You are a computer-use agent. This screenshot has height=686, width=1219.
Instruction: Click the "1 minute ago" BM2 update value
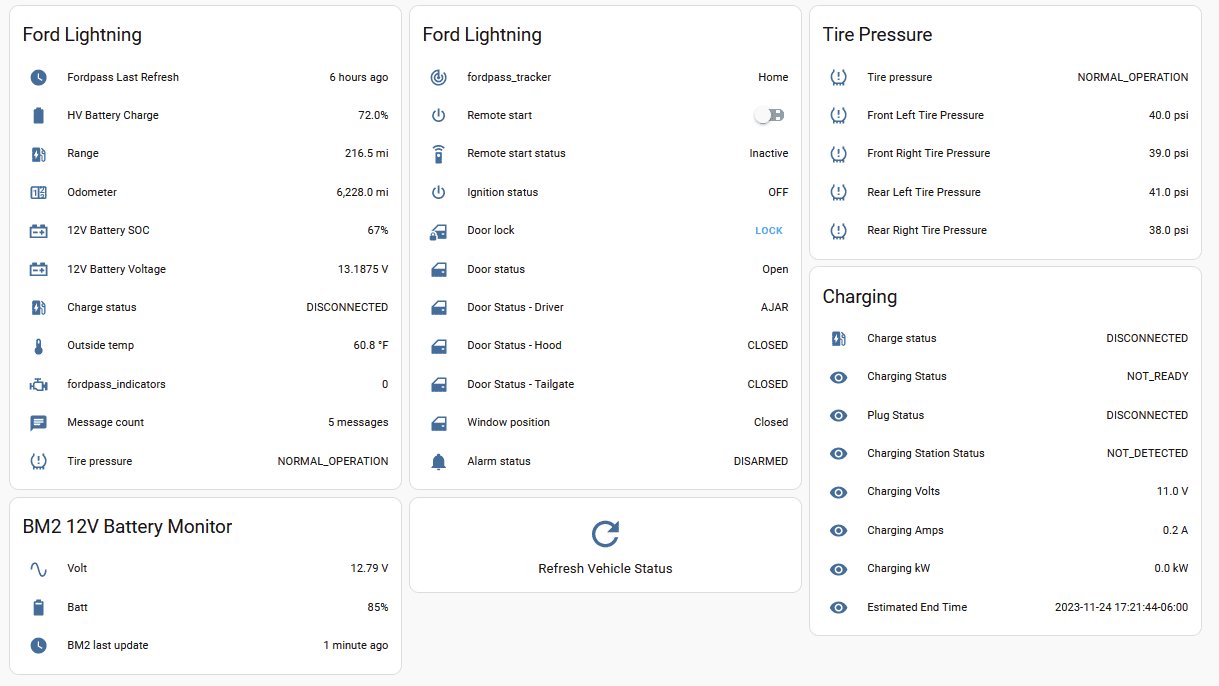click(356, 646)
